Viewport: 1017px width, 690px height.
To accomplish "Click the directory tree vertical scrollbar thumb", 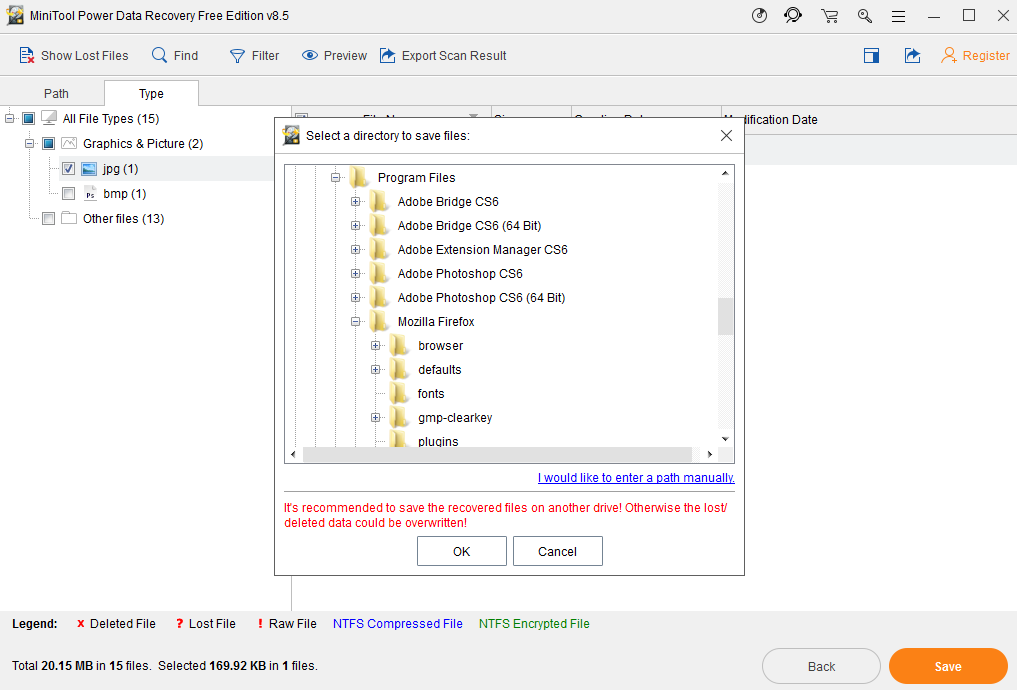I will [x=725, y=316].
